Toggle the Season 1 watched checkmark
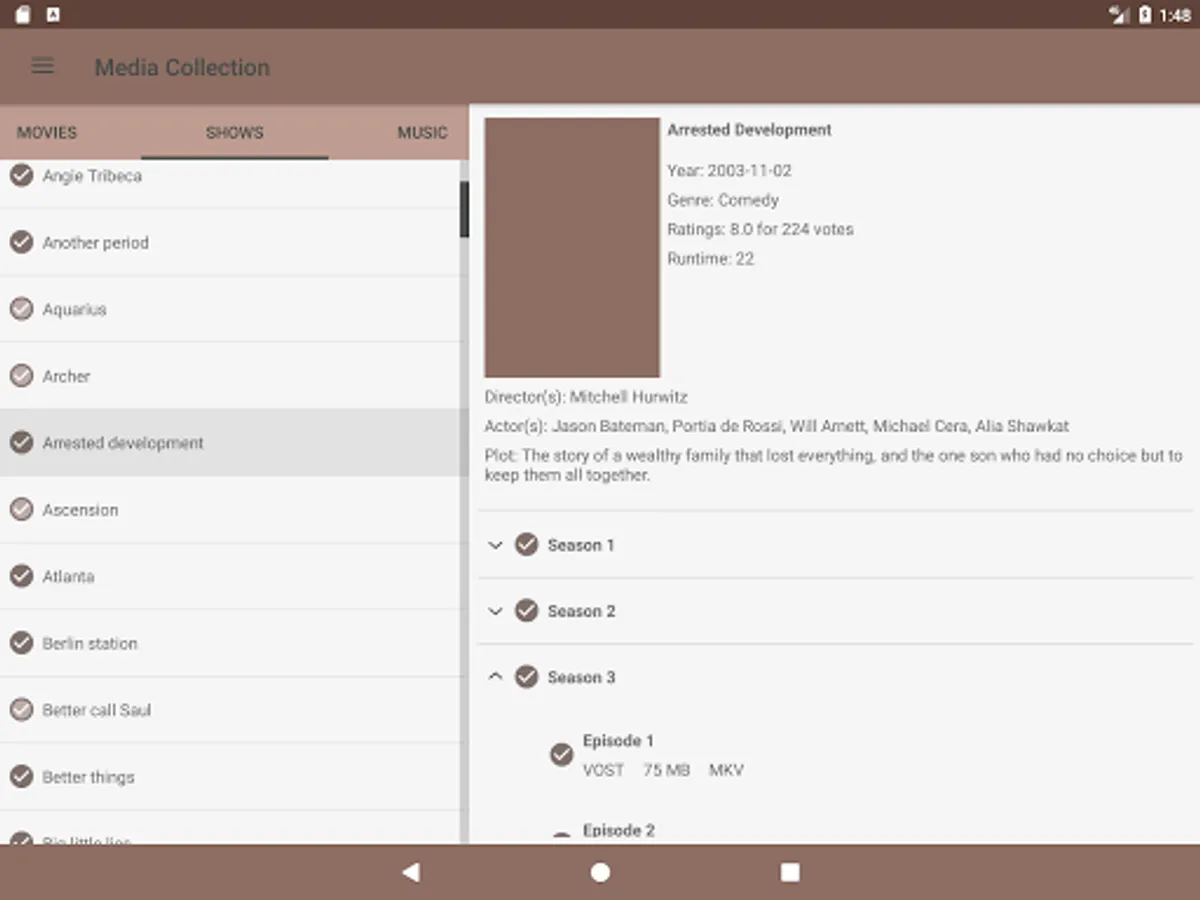The width and height of the screenshot is (1200, 900). point(527,544)
